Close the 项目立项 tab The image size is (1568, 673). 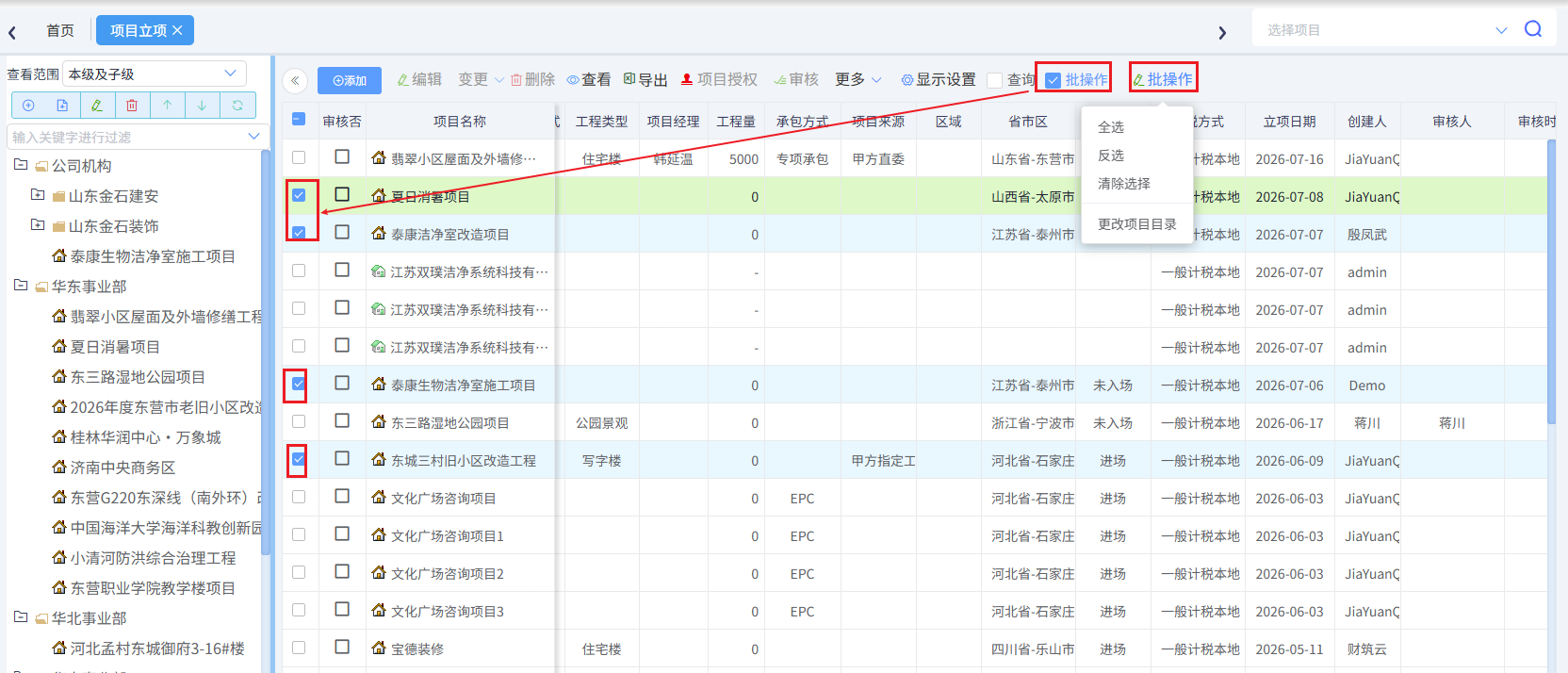177,30
